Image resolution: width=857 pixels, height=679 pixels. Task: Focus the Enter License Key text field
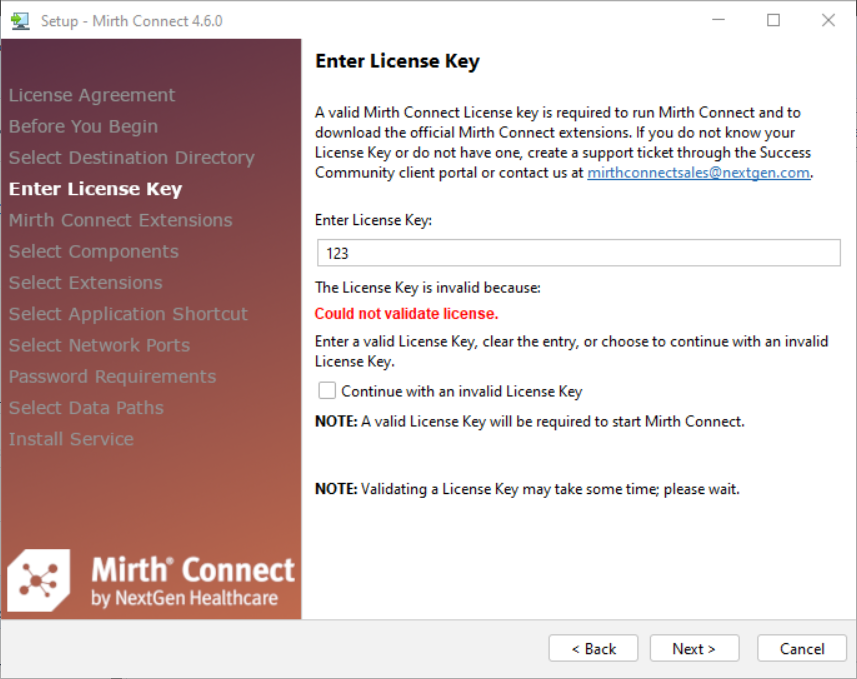click(x=578, y=253)
